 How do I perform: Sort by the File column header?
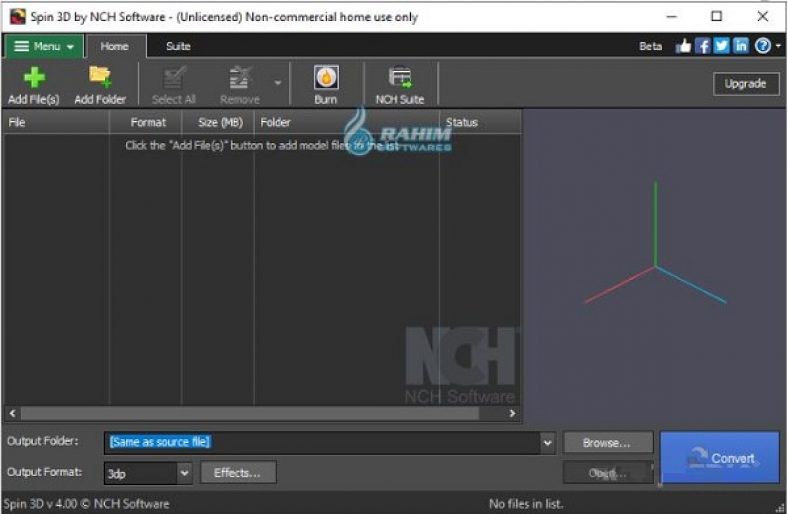point(56,122)
